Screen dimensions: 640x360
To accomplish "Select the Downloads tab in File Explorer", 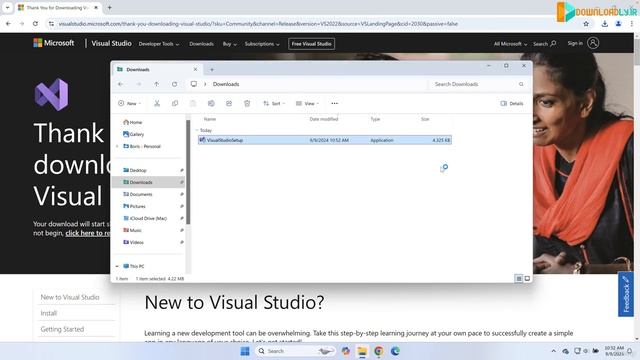I will tap(157, 69).
